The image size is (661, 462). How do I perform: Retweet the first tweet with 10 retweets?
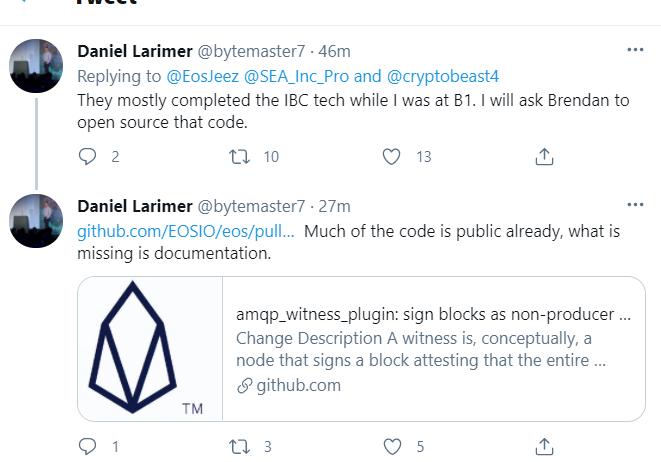point(240,156)
